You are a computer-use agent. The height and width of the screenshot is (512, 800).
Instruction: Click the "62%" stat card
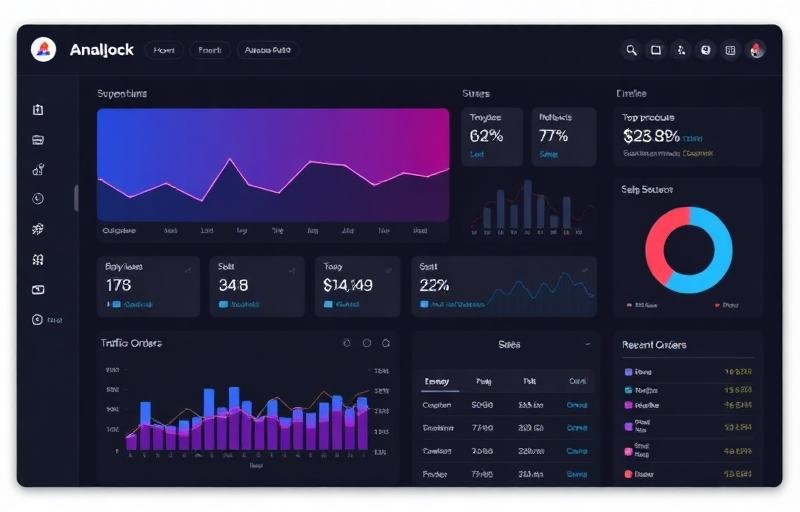492,136
